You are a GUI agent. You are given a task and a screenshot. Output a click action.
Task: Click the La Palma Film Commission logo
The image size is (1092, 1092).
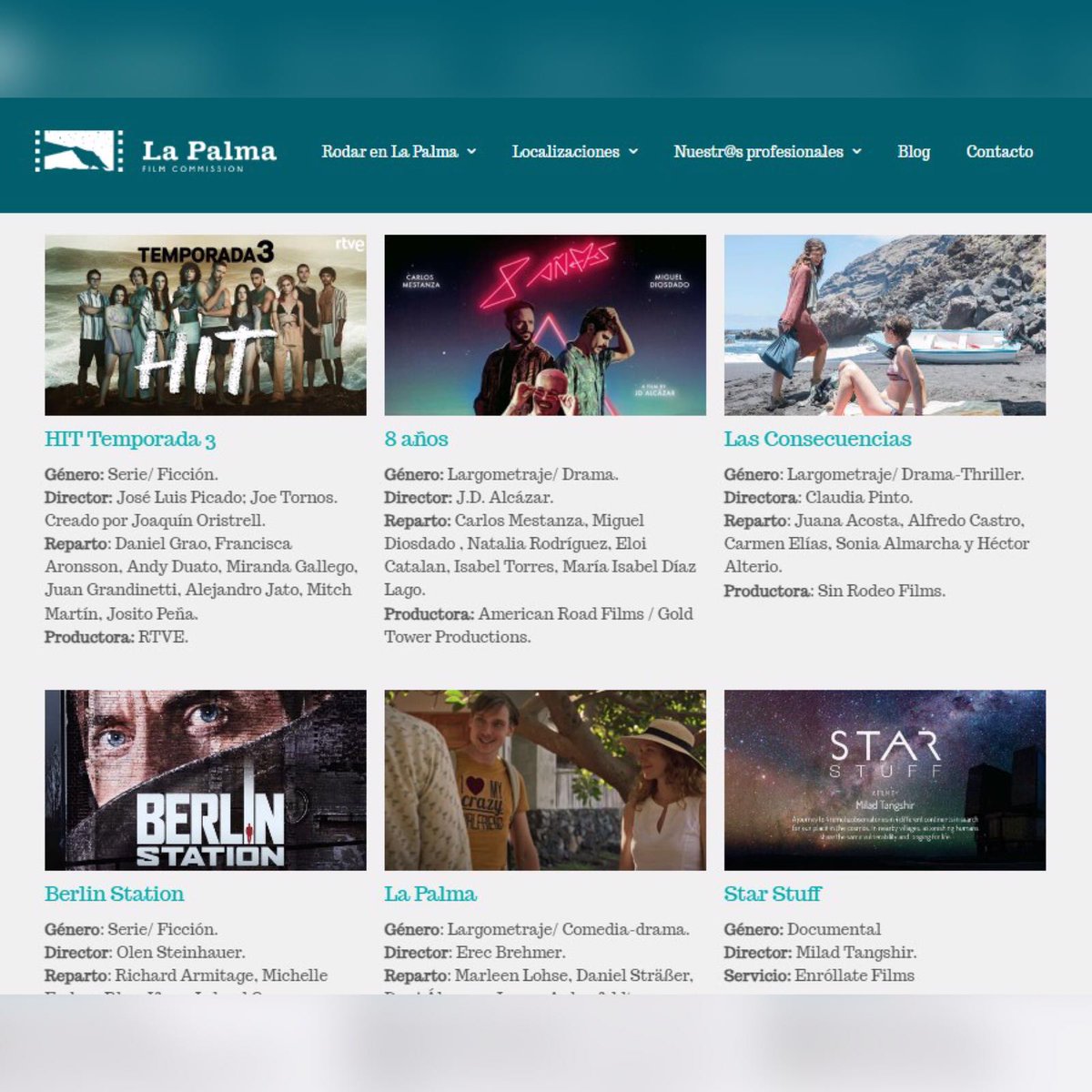pyautogui.click(x=156, y=151)
